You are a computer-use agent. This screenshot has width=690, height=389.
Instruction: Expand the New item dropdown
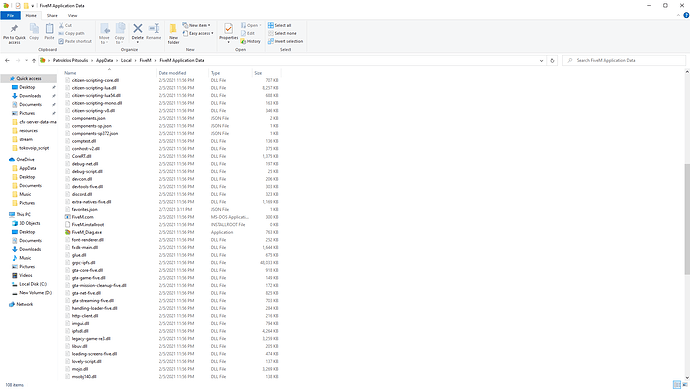[x=196, y=26]
